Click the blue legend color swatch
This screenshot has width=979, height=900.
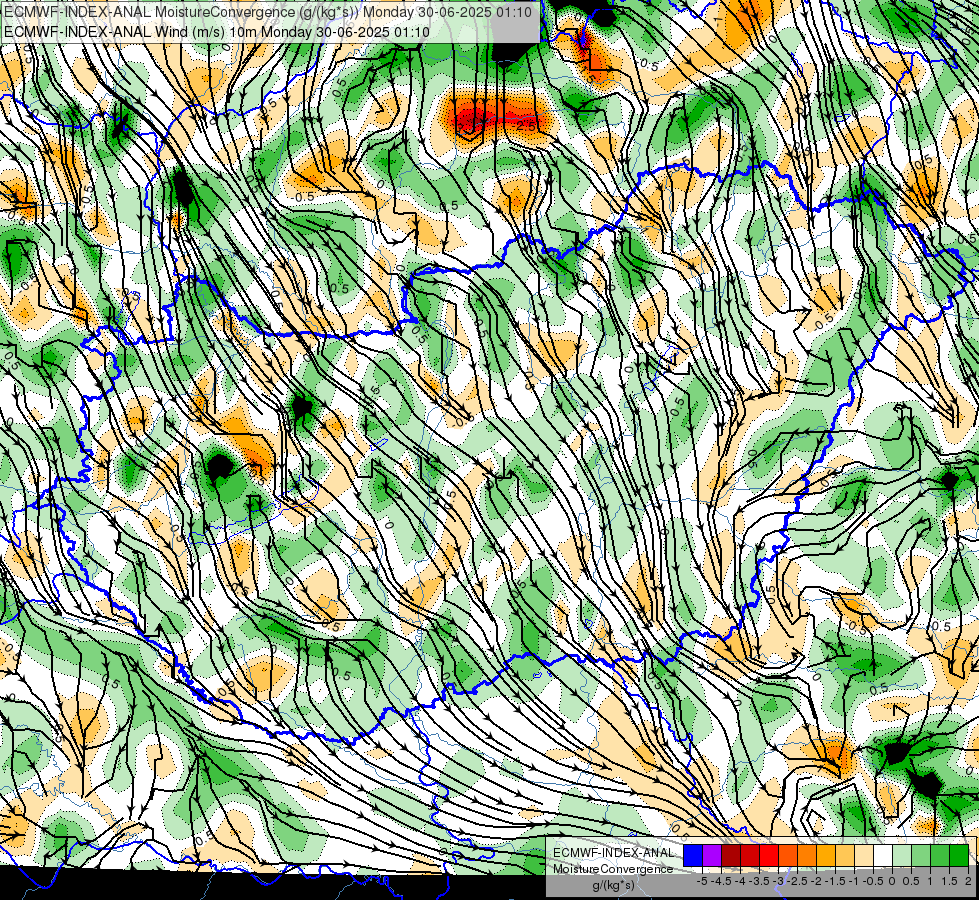693,856
